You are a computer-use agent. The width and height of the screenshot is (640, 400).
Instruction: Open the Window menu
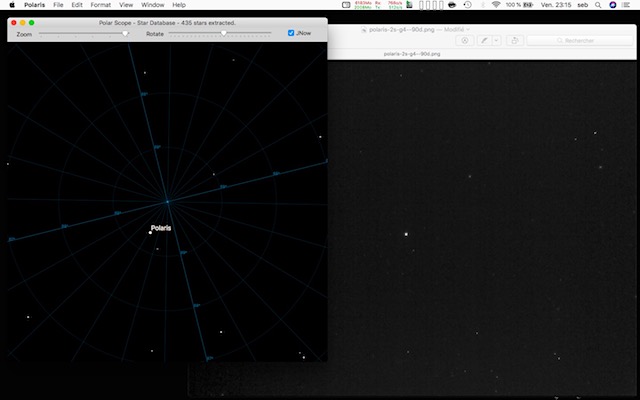click(x=152, y=5)
